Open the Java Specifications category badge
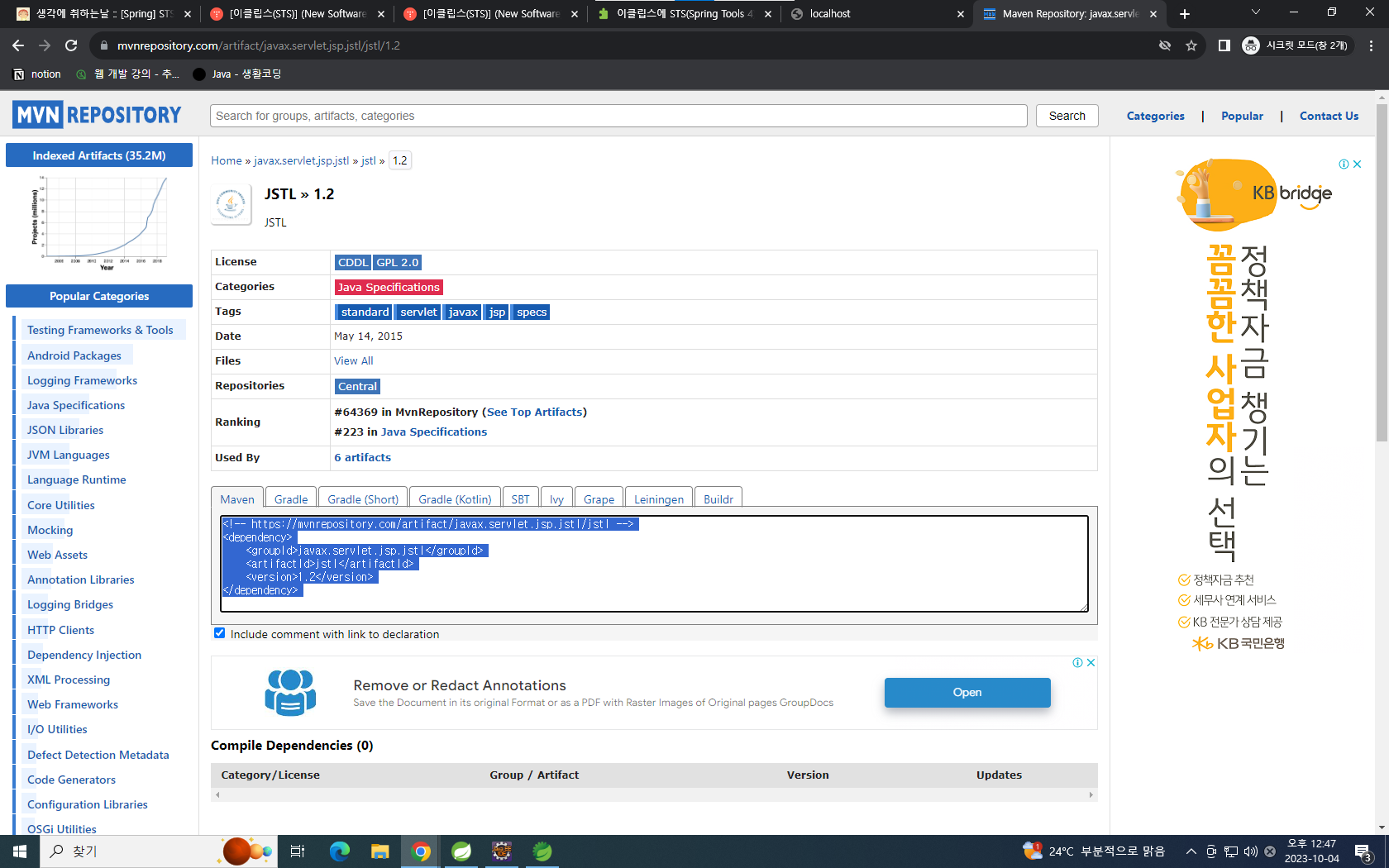The height and width of the screenshot is (868, 1389). (389, 287)
